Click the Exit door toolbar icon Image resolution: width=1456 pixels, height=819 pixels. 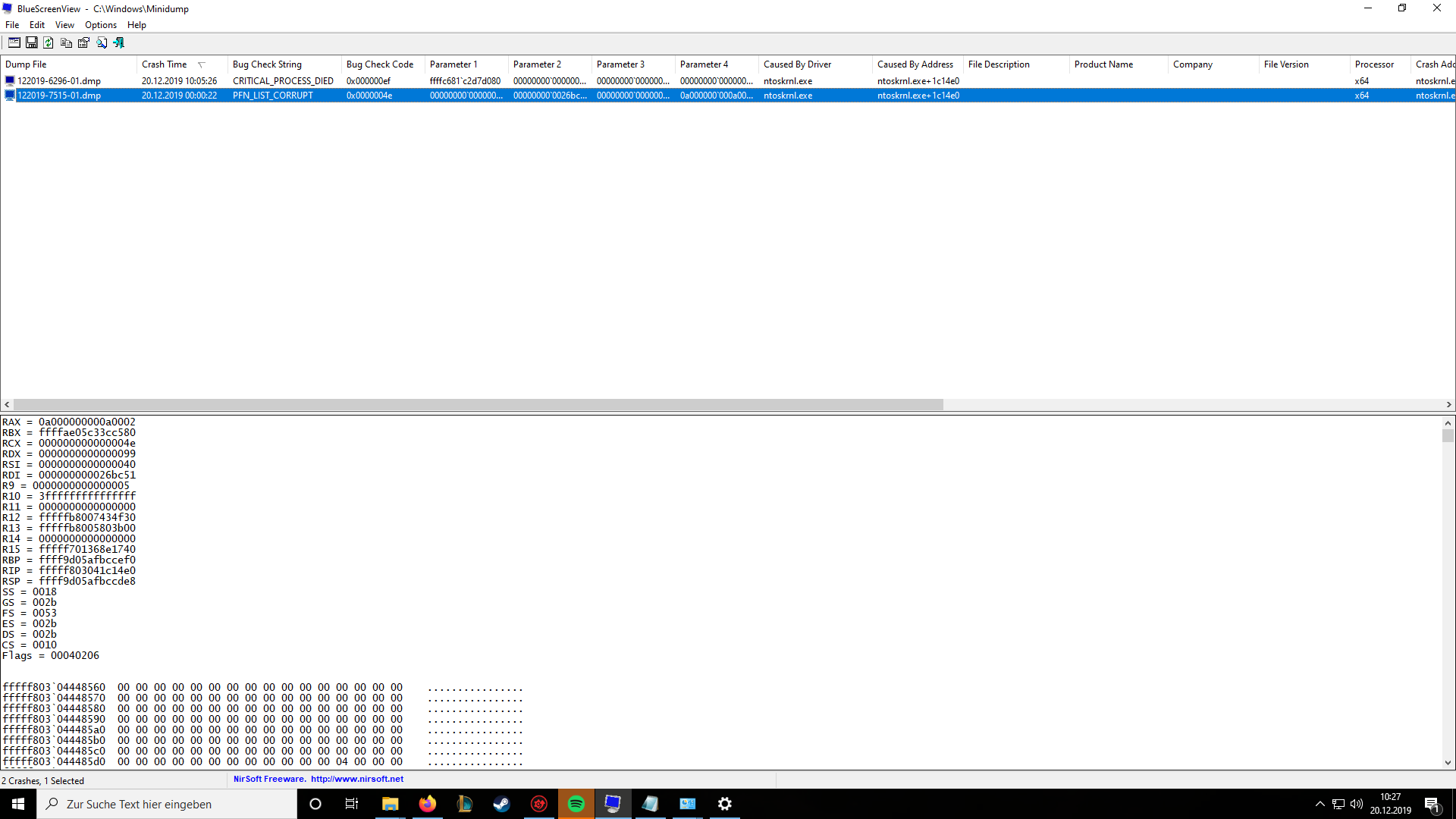(x=119, y=42)
